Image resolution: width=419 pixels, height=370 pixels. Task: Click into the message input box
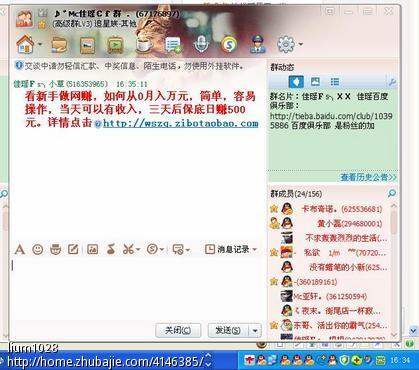coord(137,288)
